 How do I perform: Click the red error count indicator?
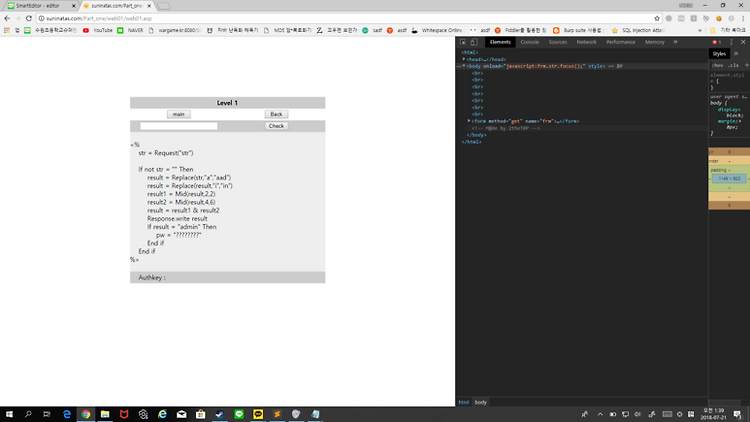point(717,42)
